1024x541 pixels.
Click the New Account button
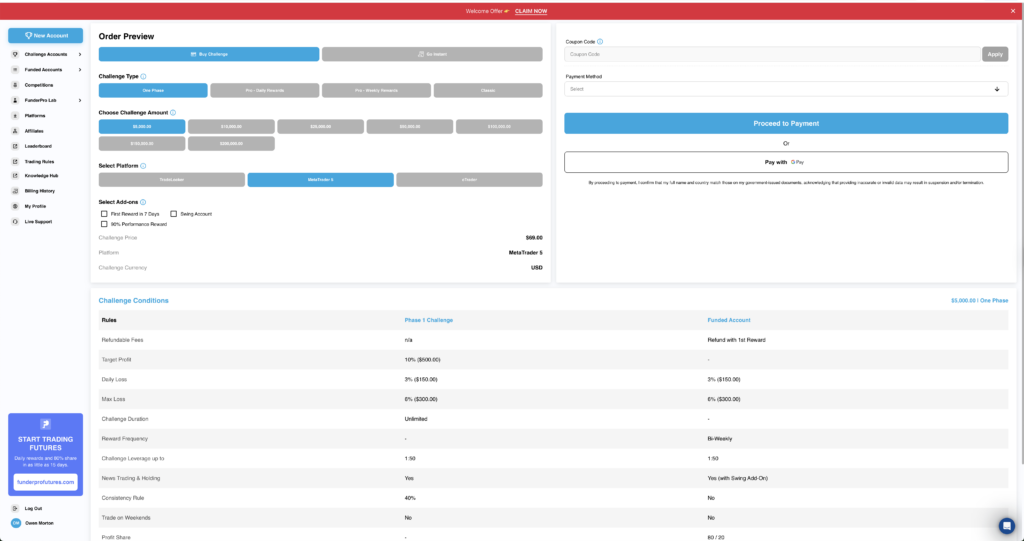46,35
